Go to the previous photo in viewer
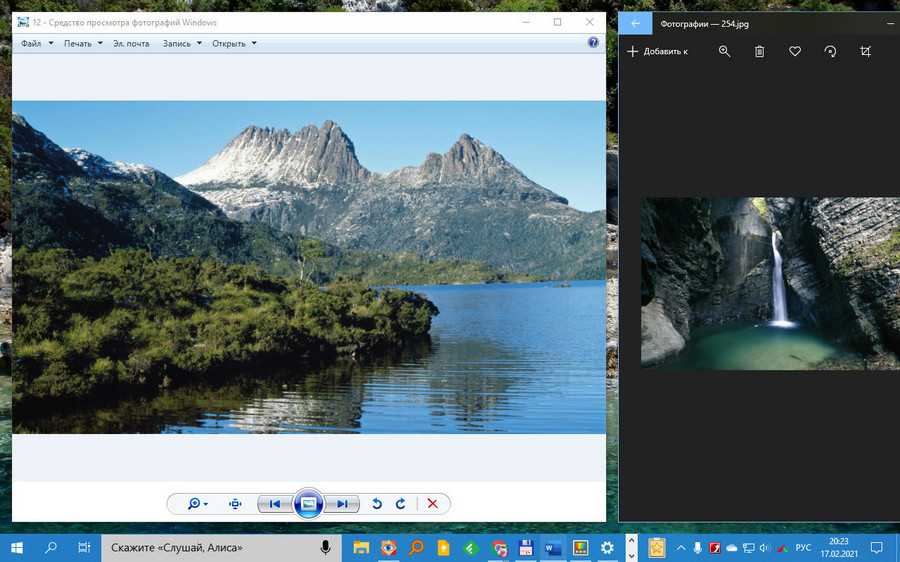The width and height of the screenshot is (900, 562). point(274,504)
